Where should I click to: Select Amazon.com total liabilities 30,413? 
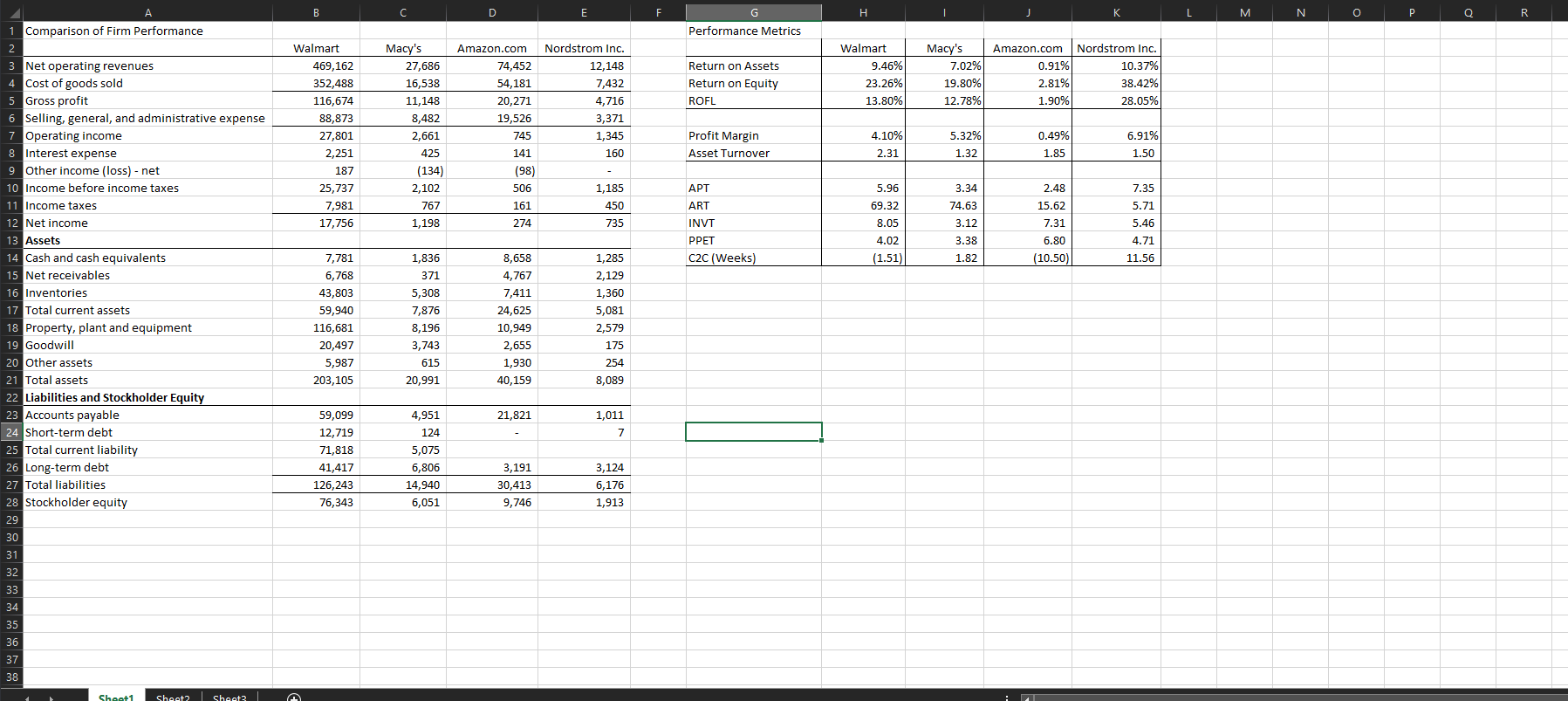pos(492,485)
